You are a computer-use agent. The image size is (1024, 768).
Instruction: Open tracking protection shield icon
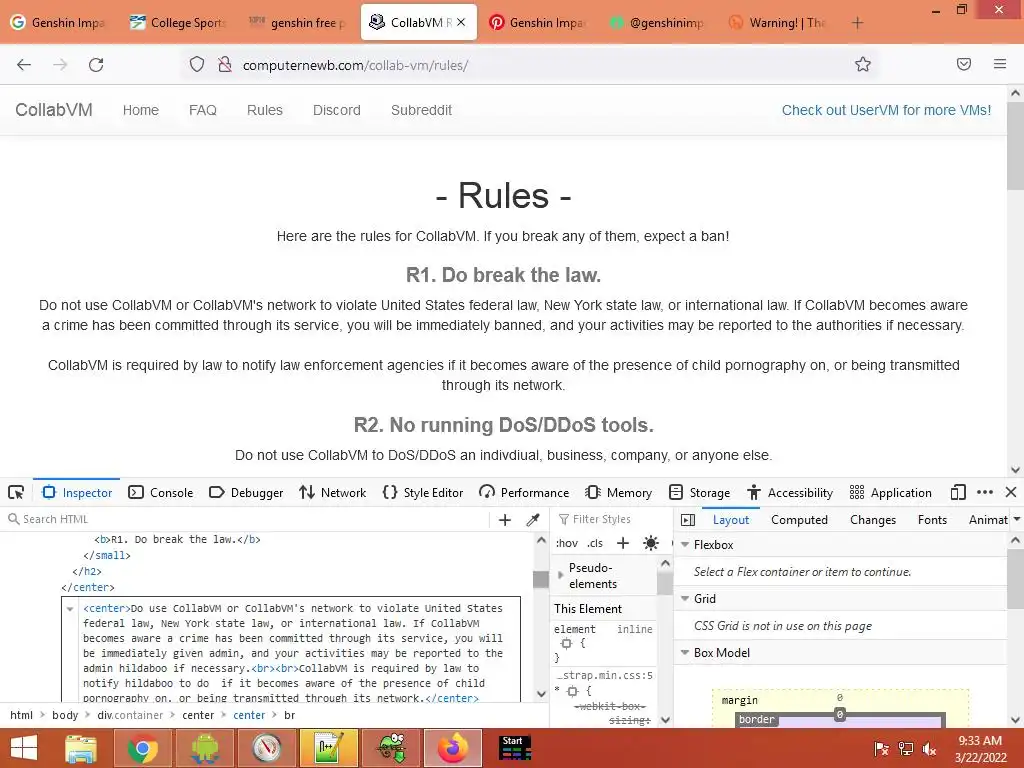(197, 64)
